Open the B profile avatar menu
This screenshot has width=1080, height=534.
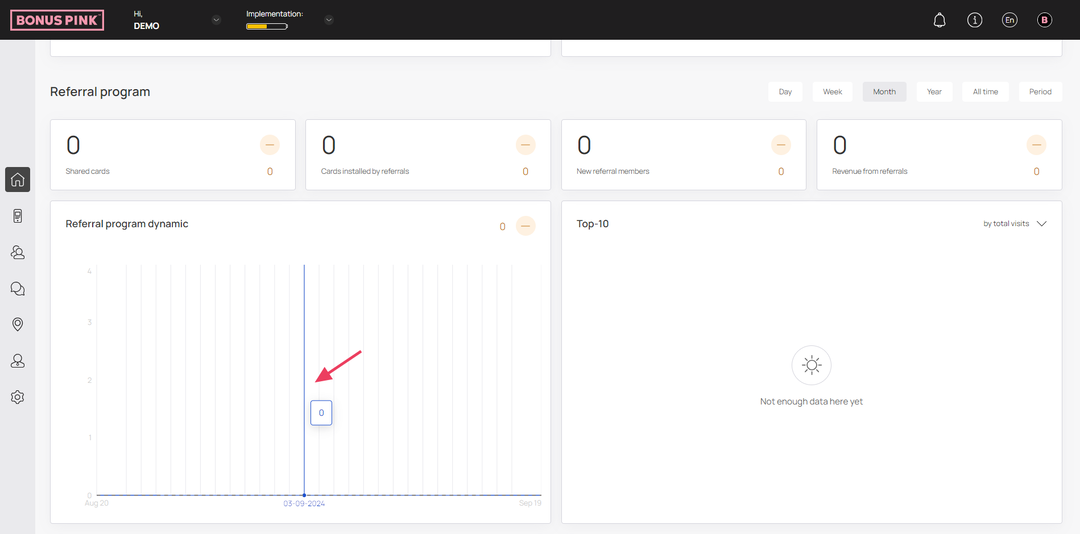click(1045, 20)
